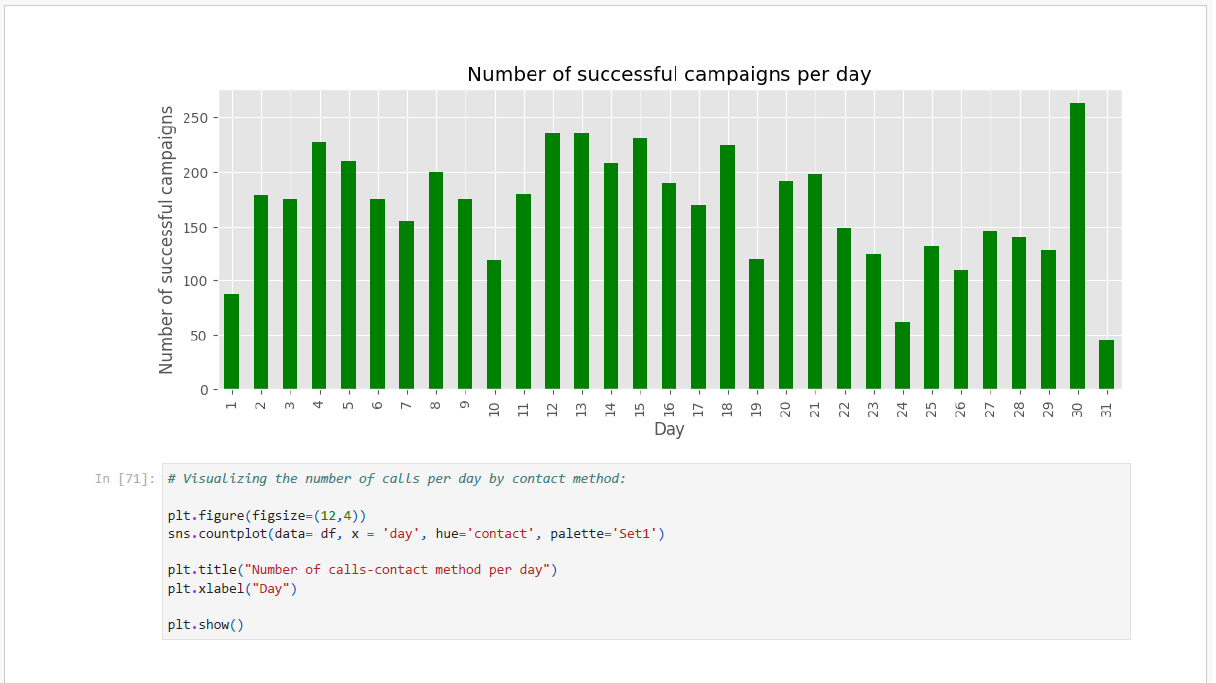This screenshot has width=1216, height=683.
Task: Click the day 24 bar in chart
Action: (902, 356)
